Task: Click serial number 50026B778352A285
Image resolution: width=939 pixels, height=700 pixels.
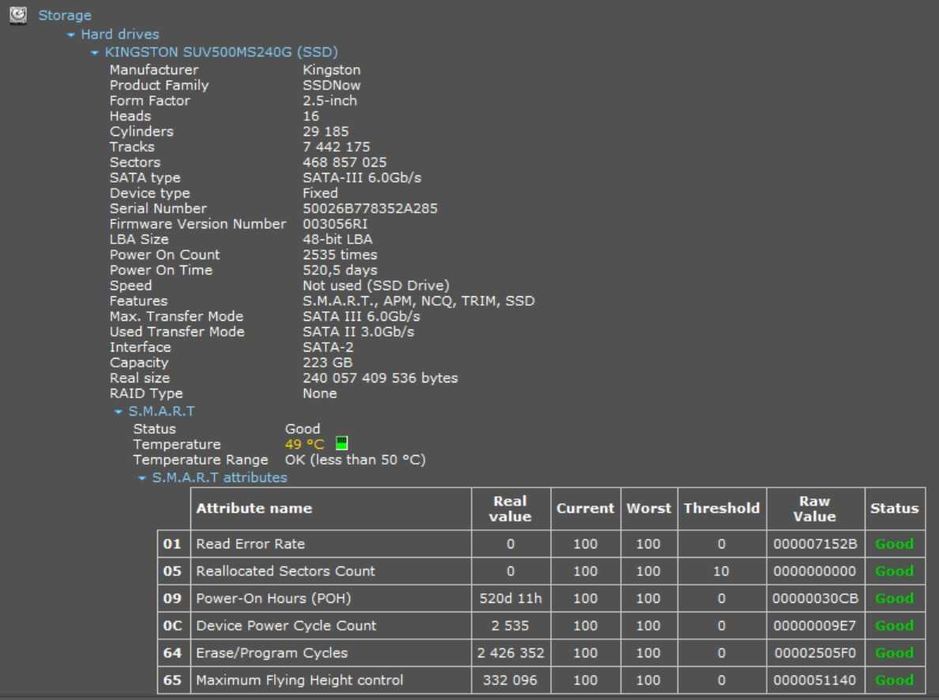Action: 370,208
